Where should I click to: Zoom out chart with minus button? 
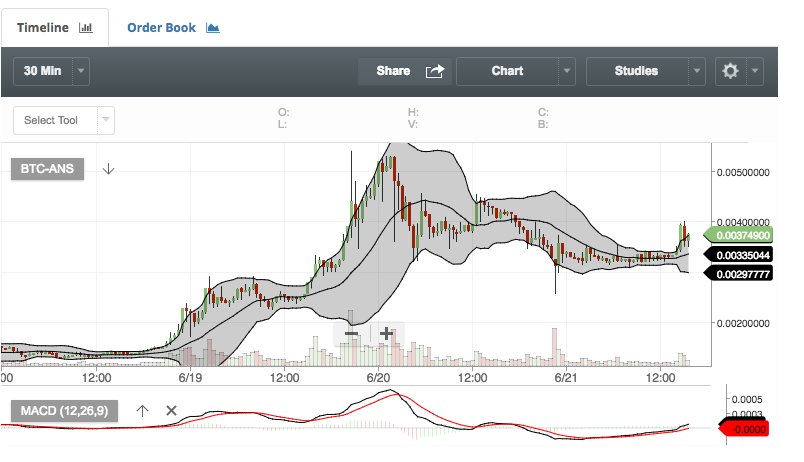[351, 334]
